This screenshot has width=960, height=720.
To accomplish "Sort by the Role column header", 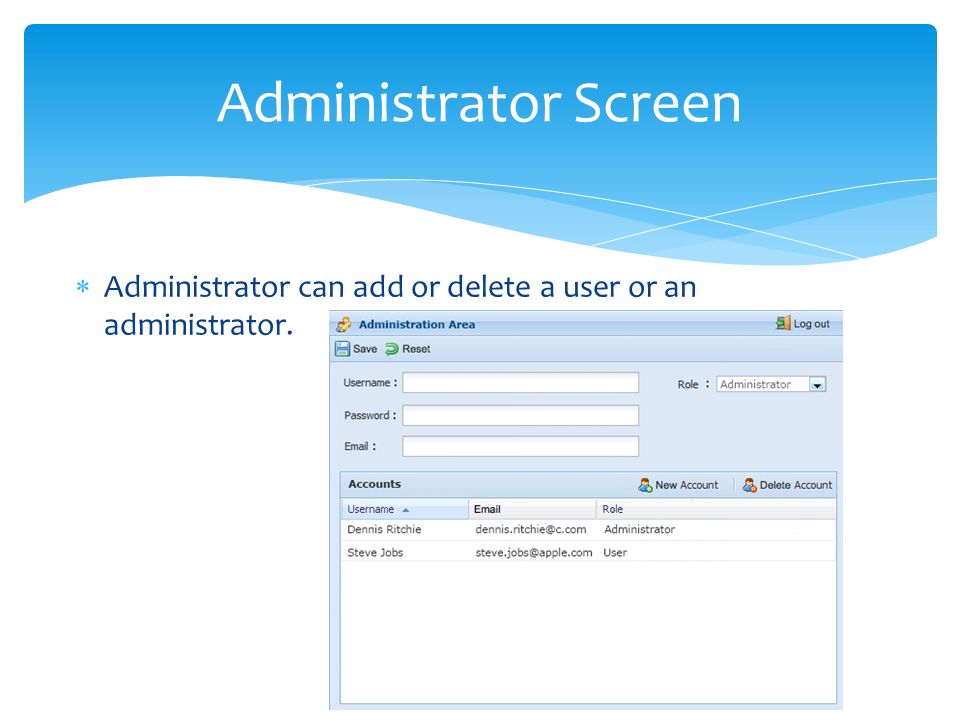I will click(x=716, y=509).
